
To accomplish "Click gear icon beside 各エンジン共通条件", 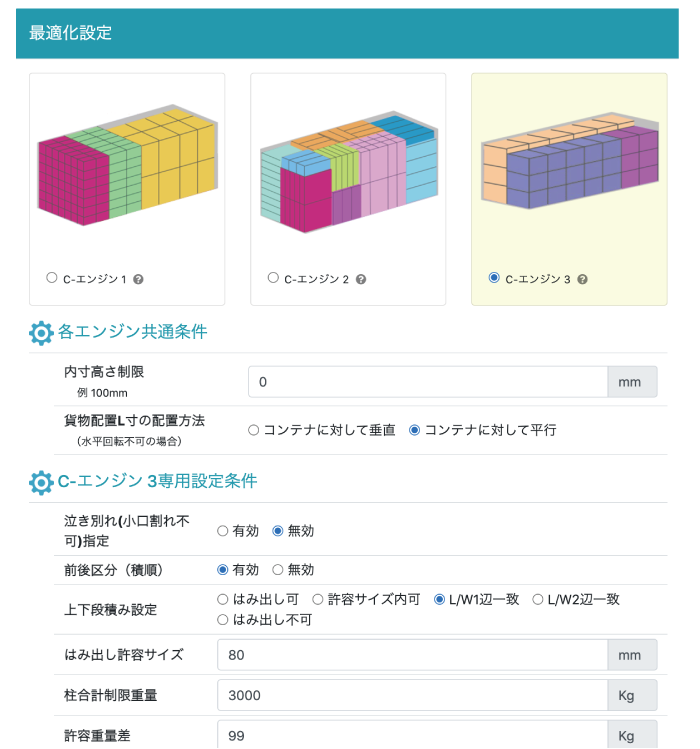I will (x=41, y=333).
